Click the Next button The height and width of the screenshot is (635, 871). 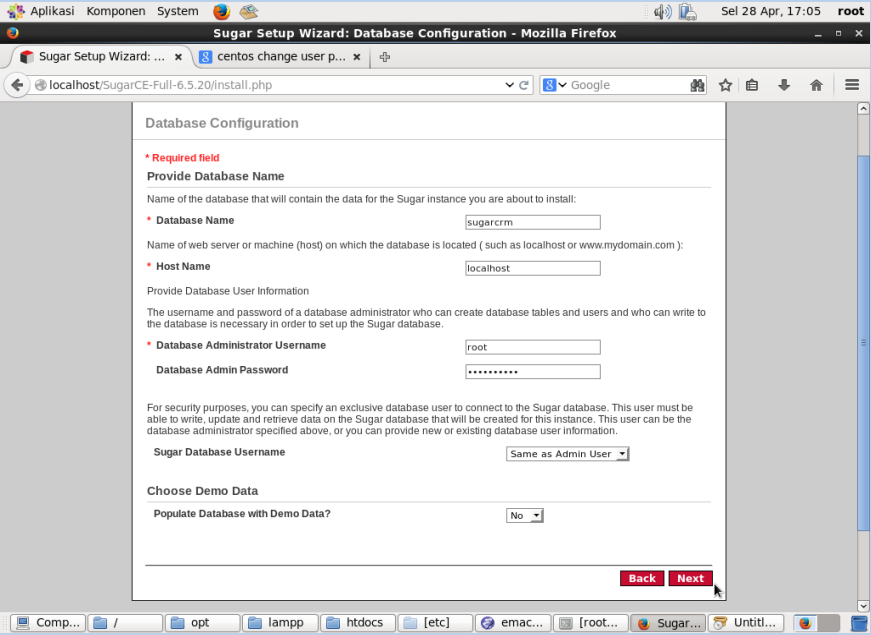[689, 578]
